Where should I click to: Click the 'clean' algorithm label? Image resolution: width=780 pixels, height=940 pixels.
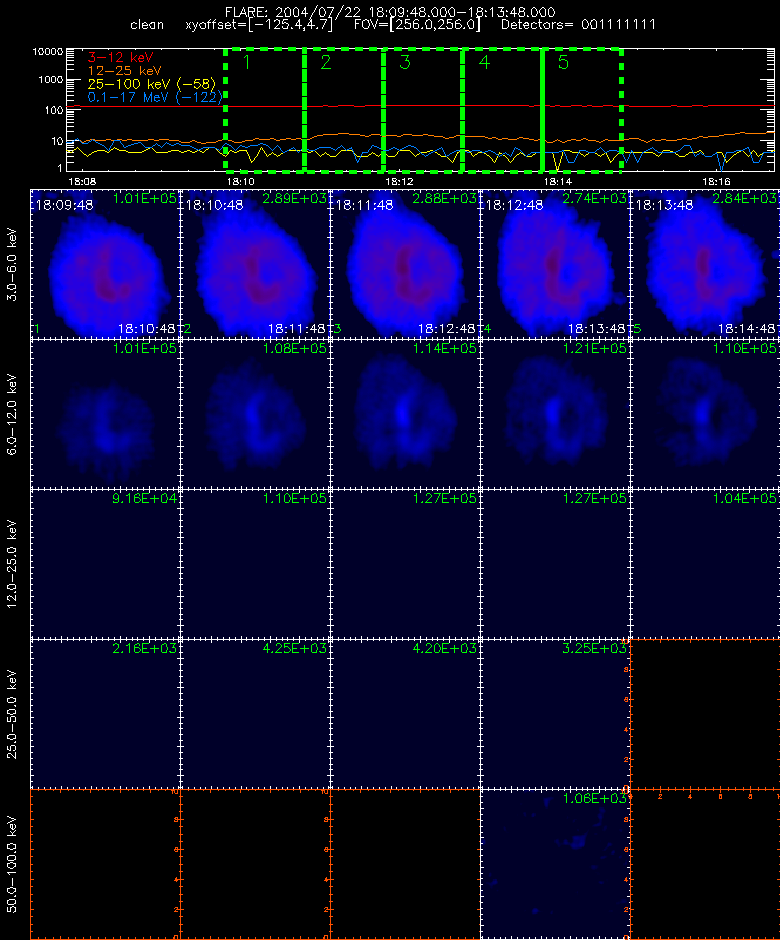point(147,25)
